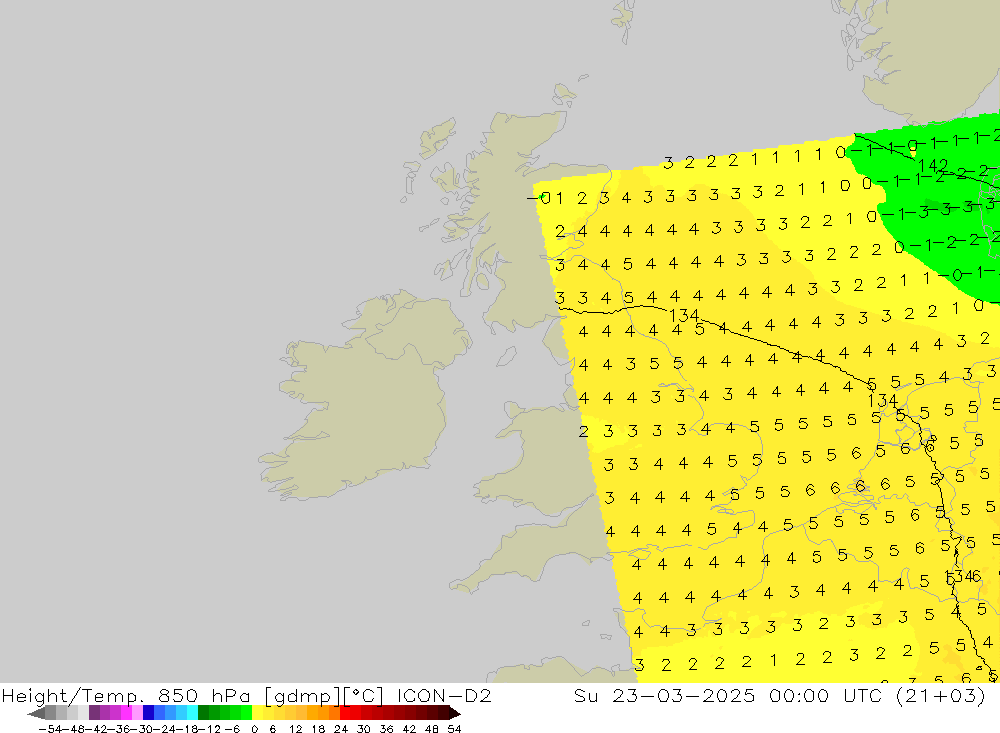Click the gray arrow tip at legend's left end
Screen dimensions: 1000x733
click(x=36, y=713)
